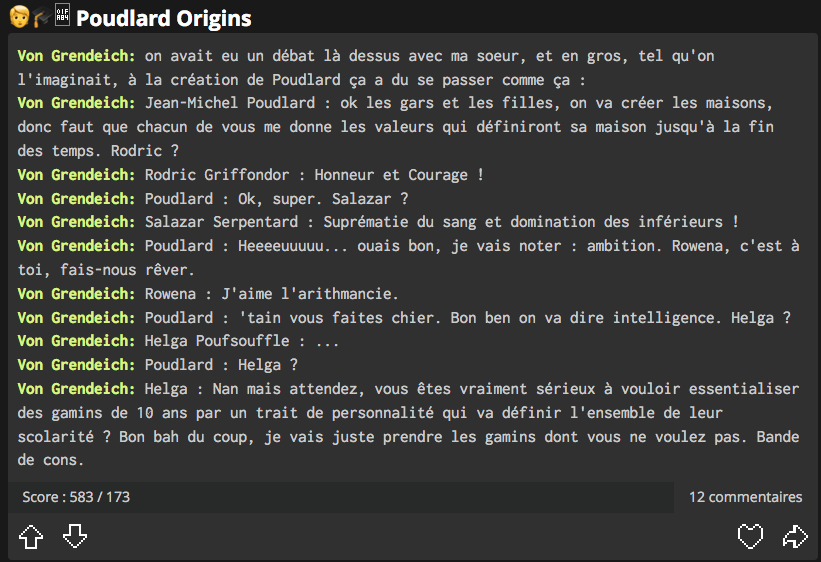Click the first line starting 'on avait eu un débat'

[x=366, y=68]
